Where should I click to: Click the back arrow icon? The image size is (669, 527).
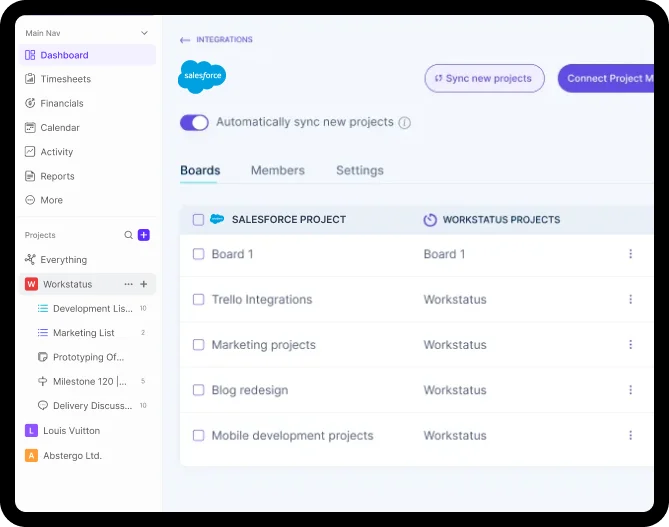pos(185,40)
